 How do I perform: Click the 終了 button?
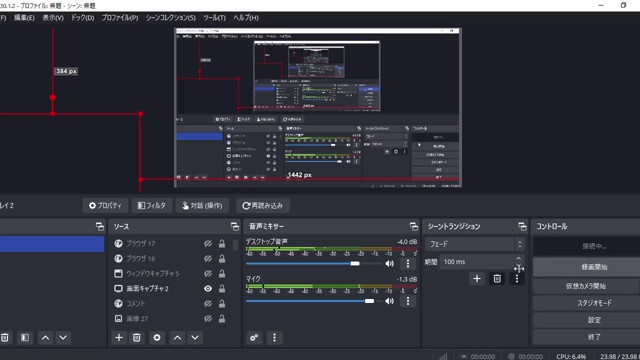tap(587, 337)
